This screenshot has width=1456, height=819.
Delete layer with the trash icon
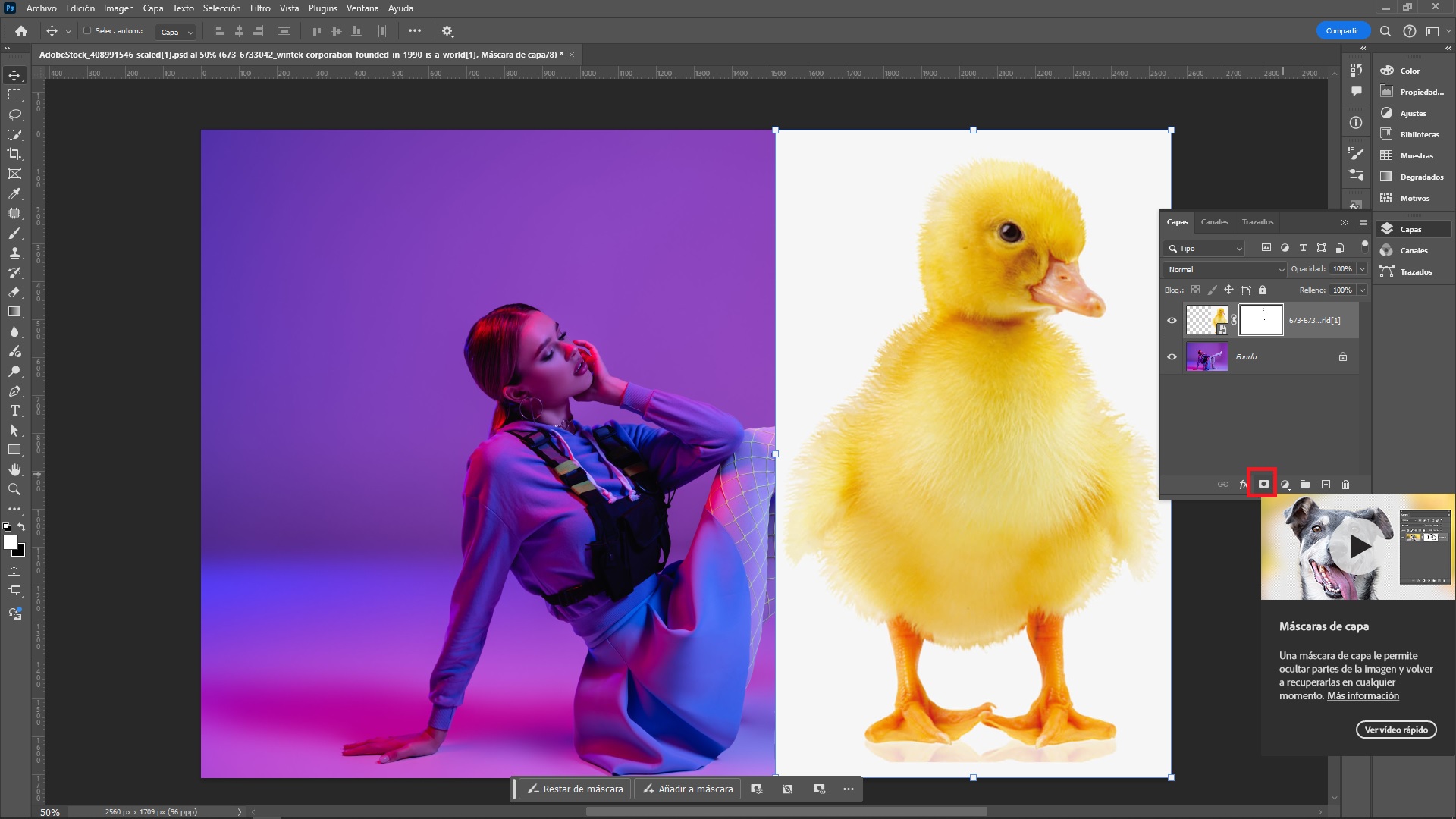pos(1346,484)
